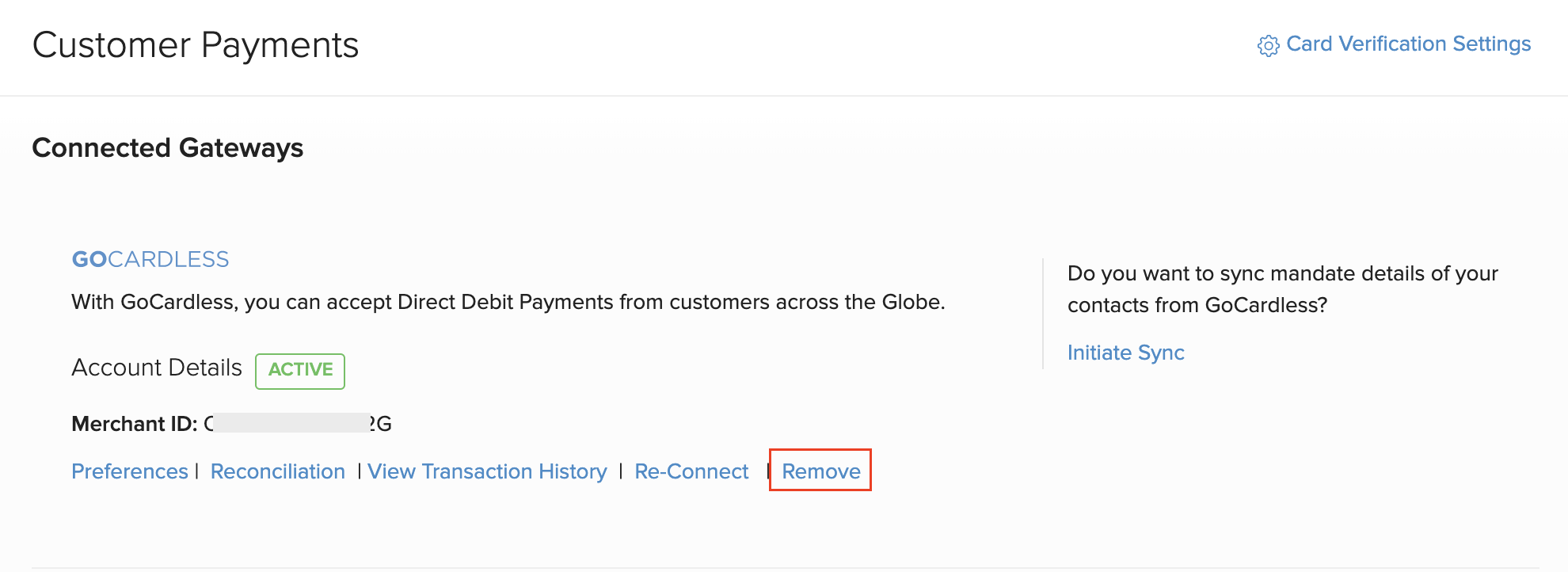This screenshot has width=1568, height=572.
Task: Select the Connected Gateways heading
Action: 168,148
